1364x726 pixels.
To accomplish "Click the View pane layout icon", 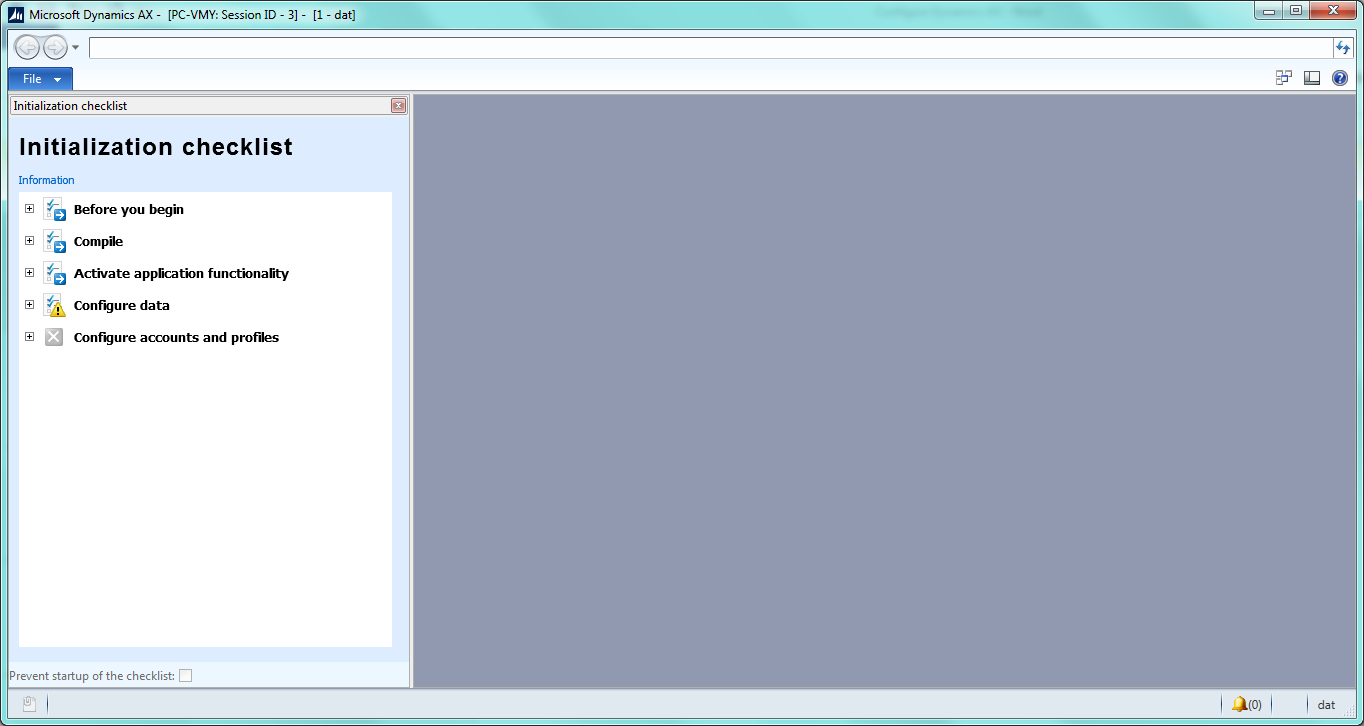I will point(1312,78).
